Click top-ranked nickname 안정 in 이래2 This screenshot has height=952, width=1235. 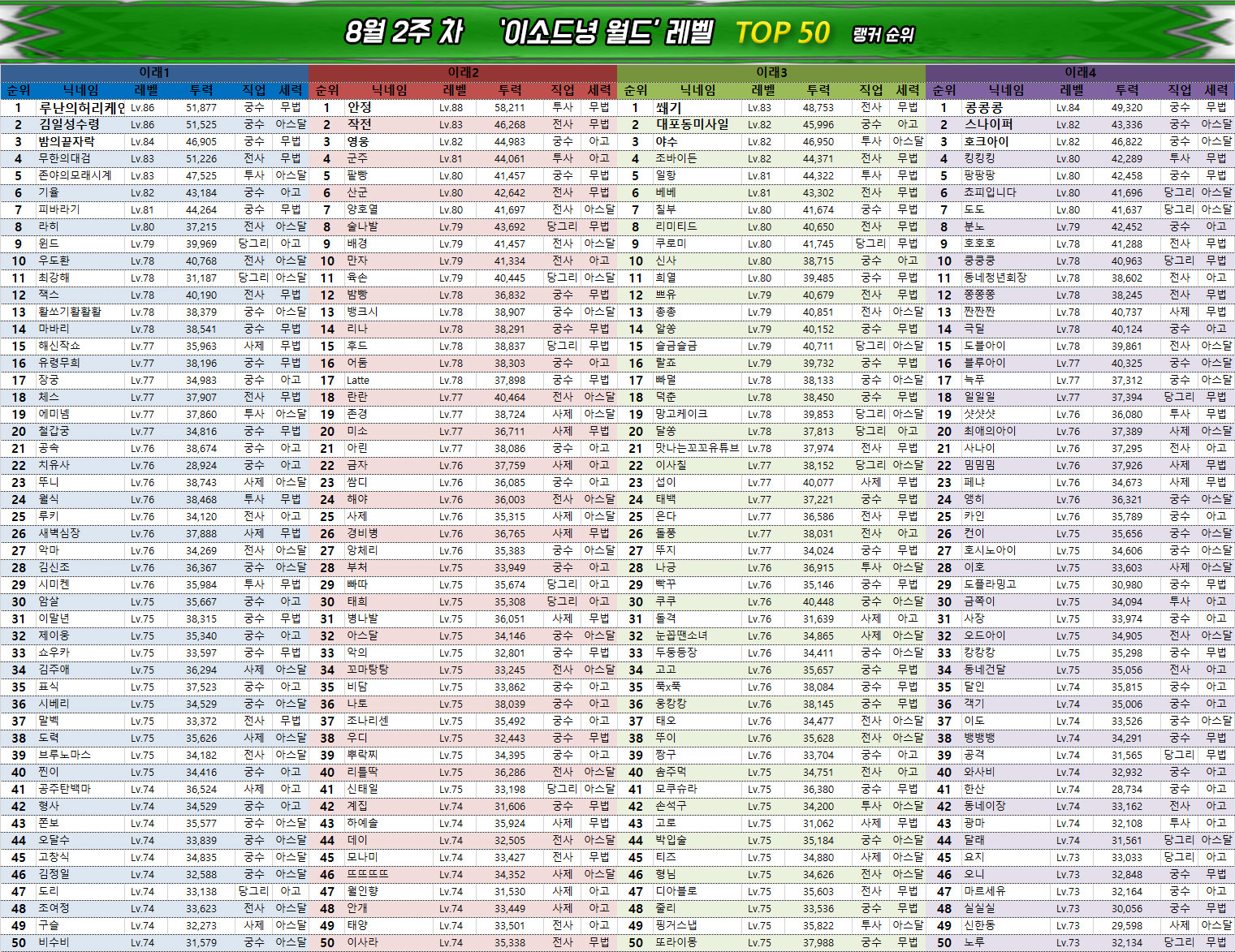359,107
